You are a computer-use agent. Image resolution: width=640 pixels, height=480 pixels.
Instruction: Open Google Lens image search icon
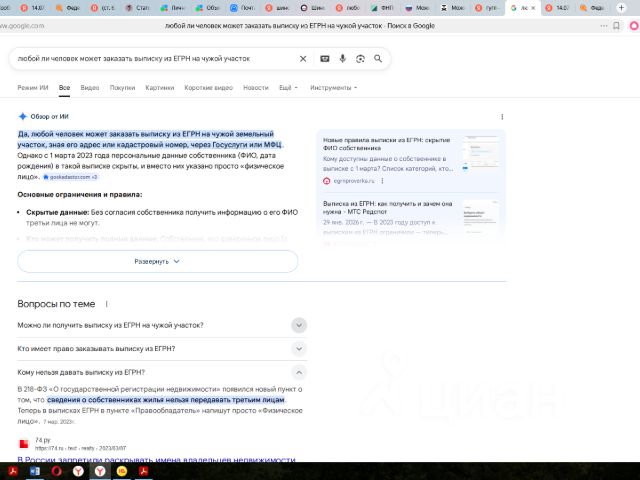point(360,59)
